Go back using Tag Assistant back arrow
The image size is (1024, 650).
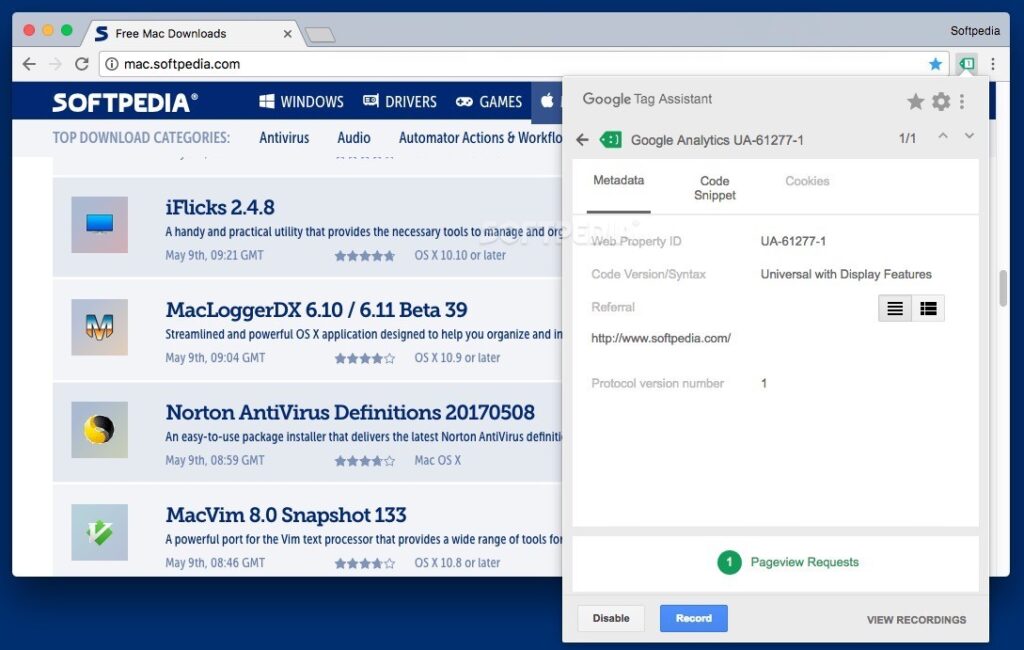tap(583, 140)
